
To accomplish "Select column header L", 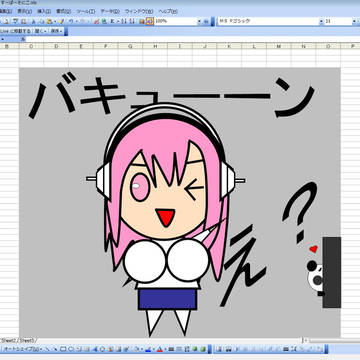I will 254,46.
